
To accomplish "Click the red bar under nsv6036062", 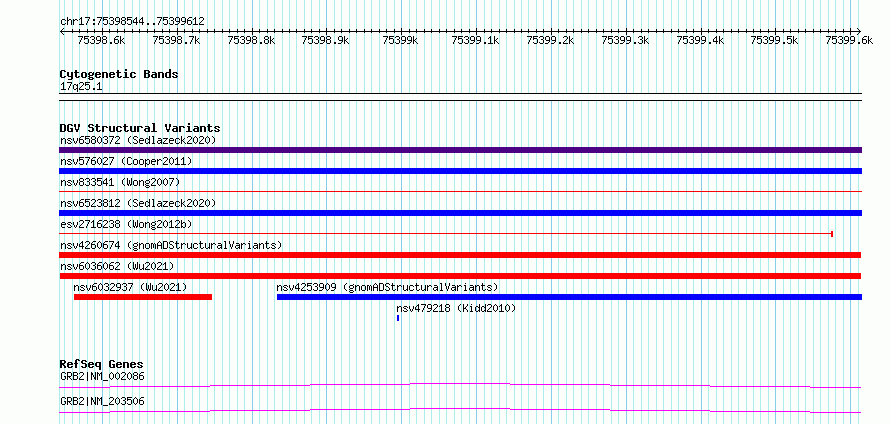I will [x=460, y=276].
